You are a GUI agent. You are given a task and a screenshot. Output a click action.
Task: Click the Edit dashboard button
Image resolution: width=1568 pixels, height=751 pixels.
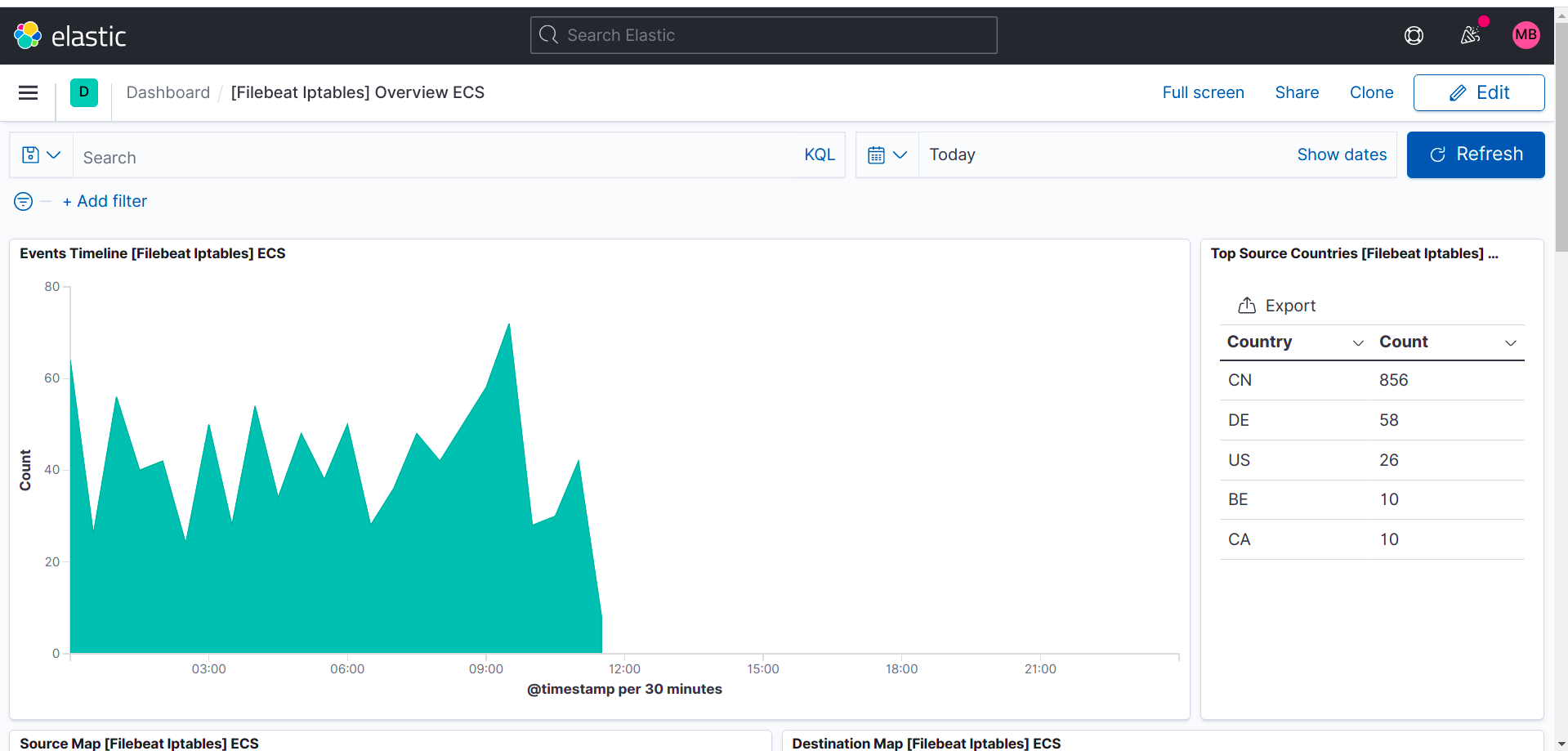[x=1479, y=92]
